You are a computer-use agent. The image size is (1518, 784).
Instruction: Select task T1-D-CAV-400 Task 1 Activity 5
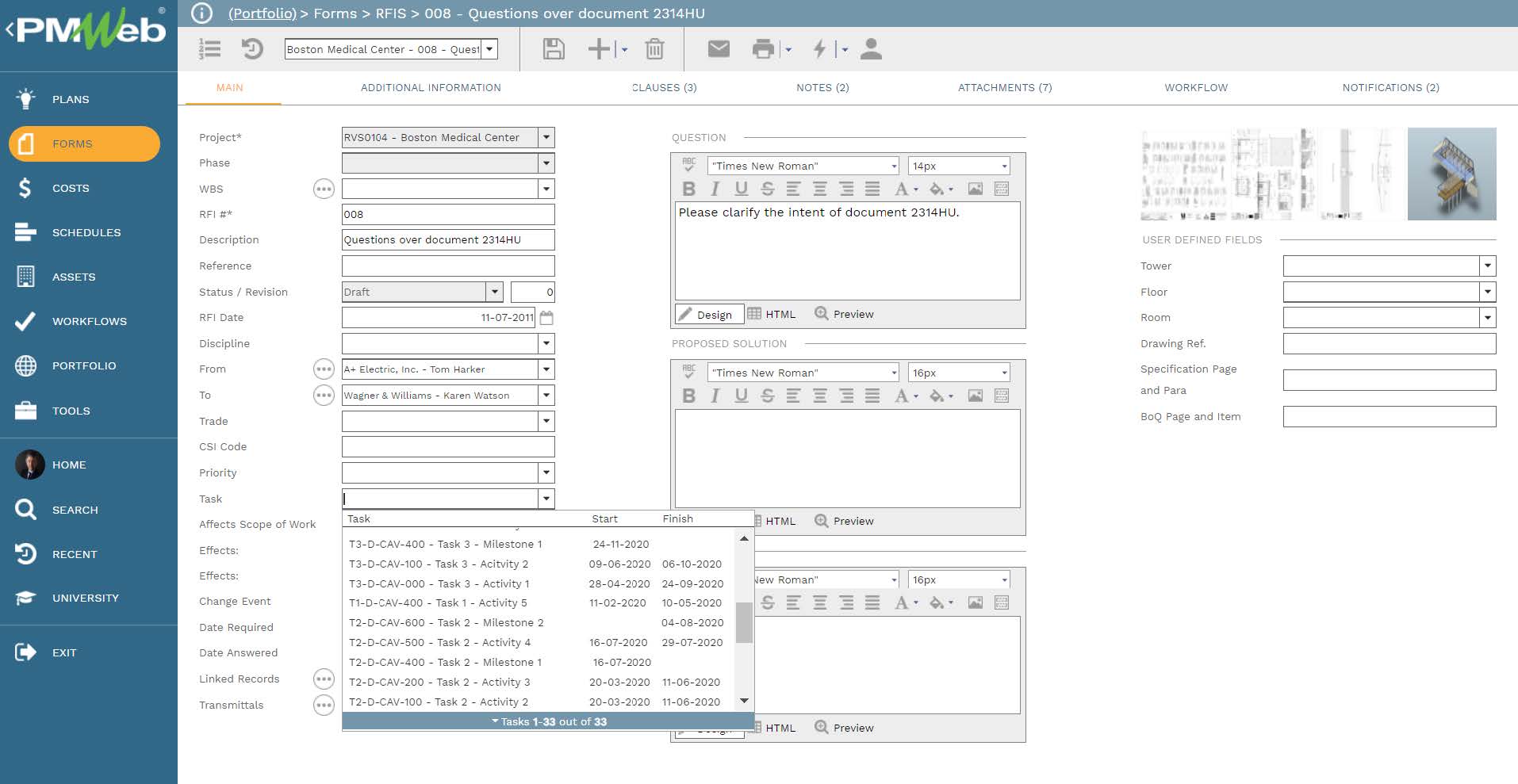[x=539, y=603]
